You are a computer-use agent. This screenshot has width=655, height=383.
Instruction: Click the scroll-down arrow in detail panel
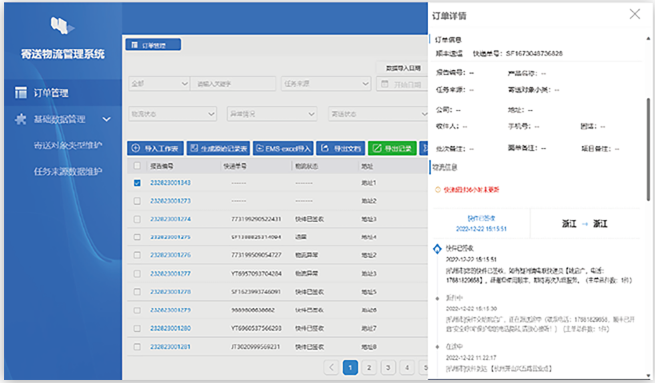click(648, 375)
